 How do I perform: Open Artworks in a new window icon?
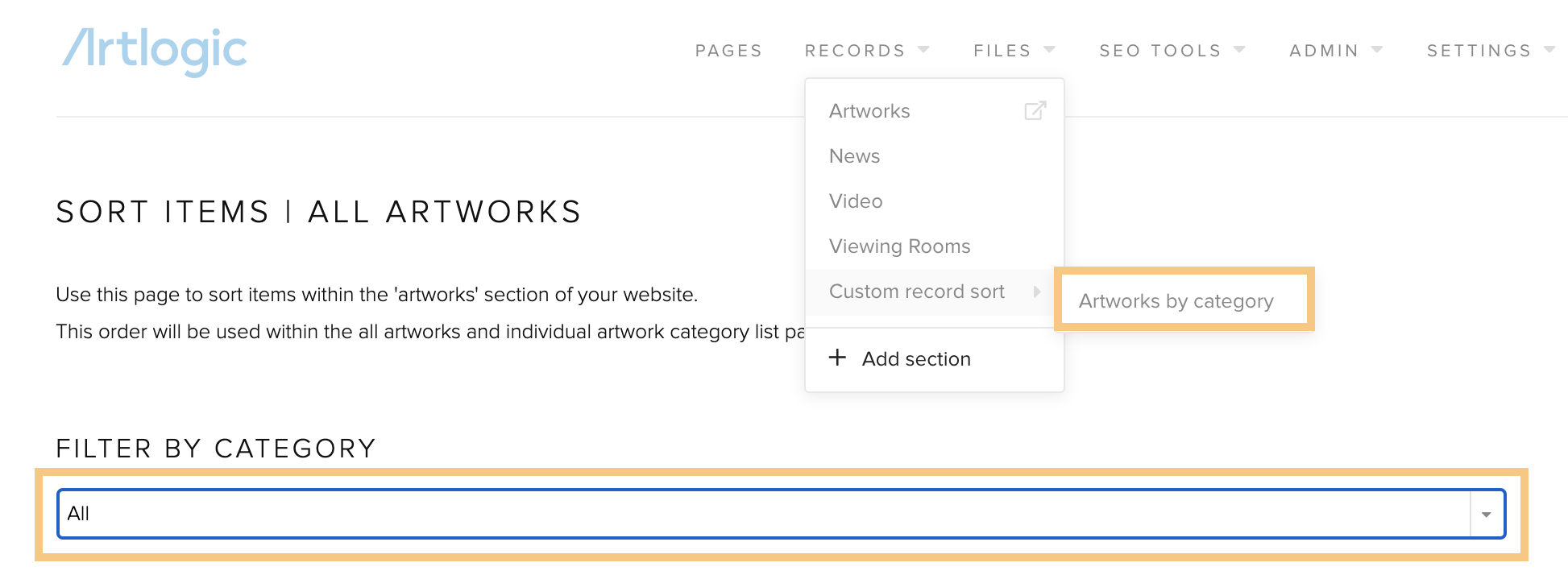point(1035,110)
